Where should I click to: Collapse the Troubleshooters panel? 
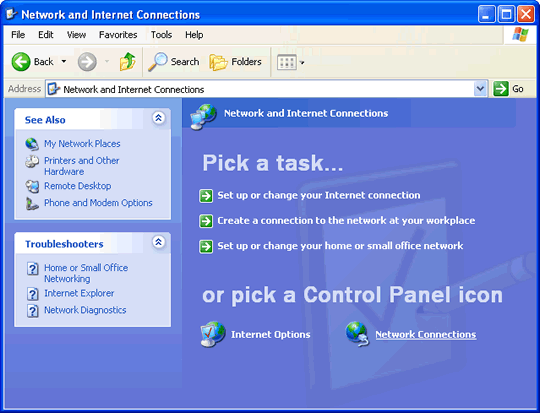coord(158,242)
